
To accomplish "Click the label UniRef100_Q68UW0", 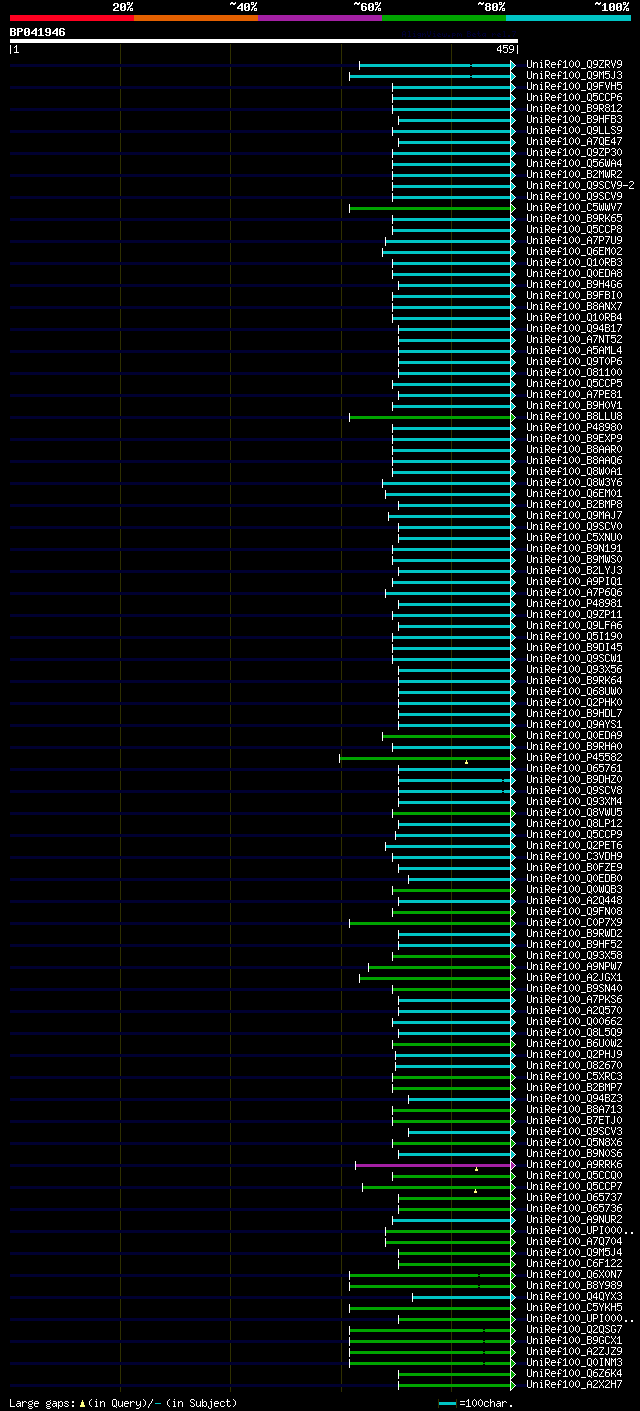I will 574,691.
